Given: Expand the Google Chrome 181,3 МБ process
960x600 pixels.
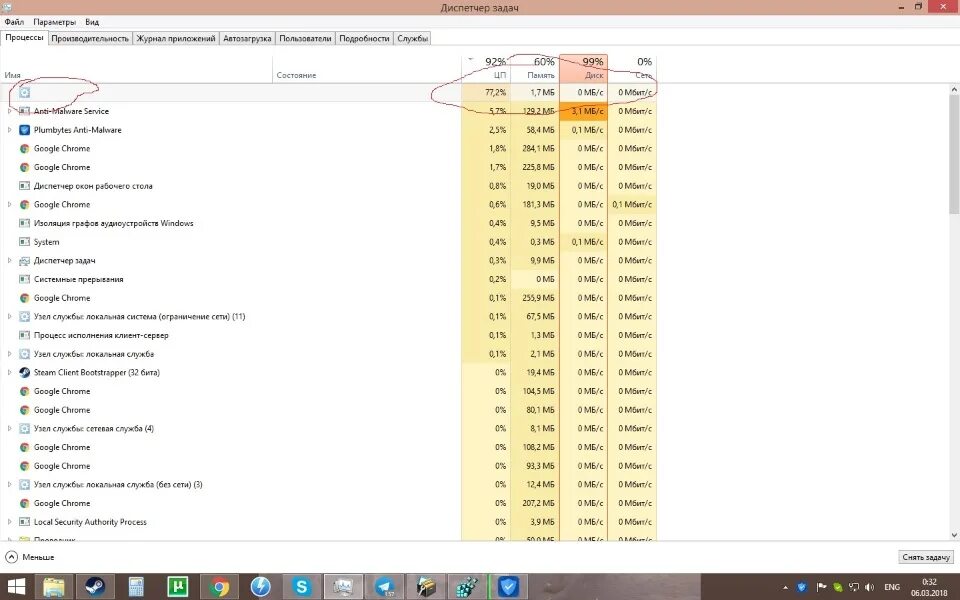Looking at the screenshot, I should [x=9, y=204].
